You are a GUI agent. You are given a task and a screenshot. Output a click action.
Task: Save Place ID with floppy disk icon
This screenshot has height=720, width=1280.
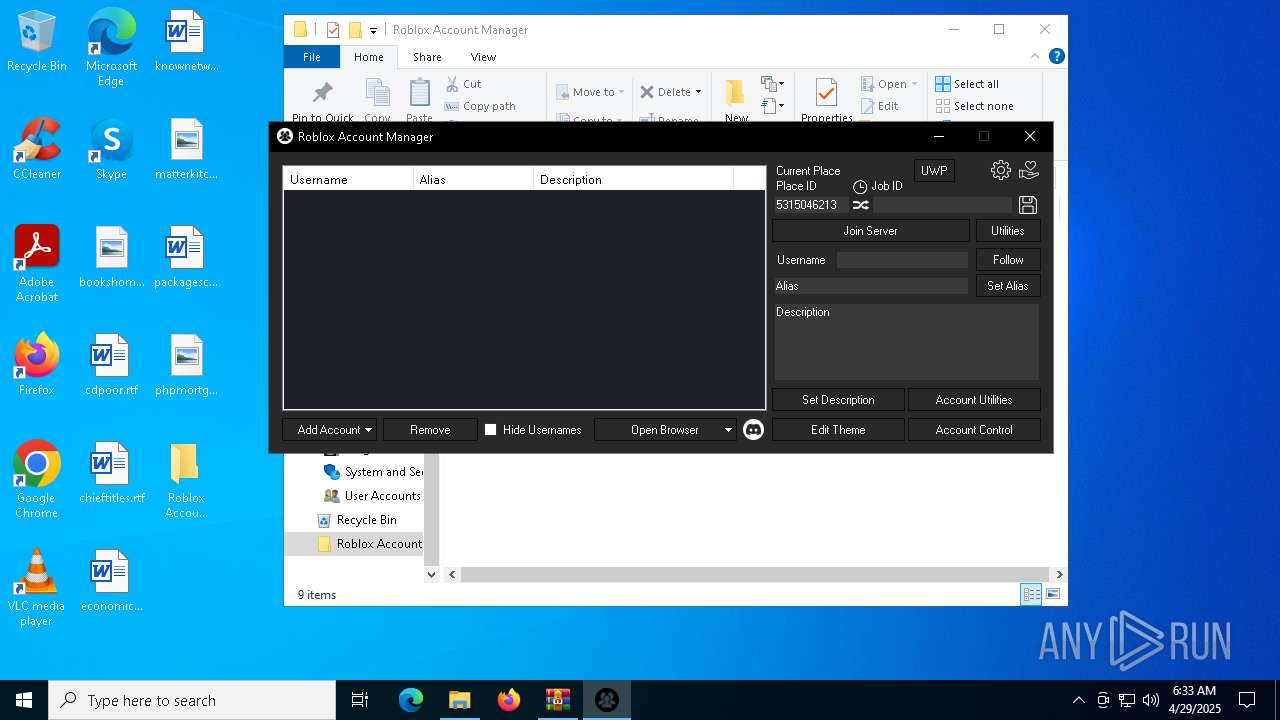click(1028, 205)
